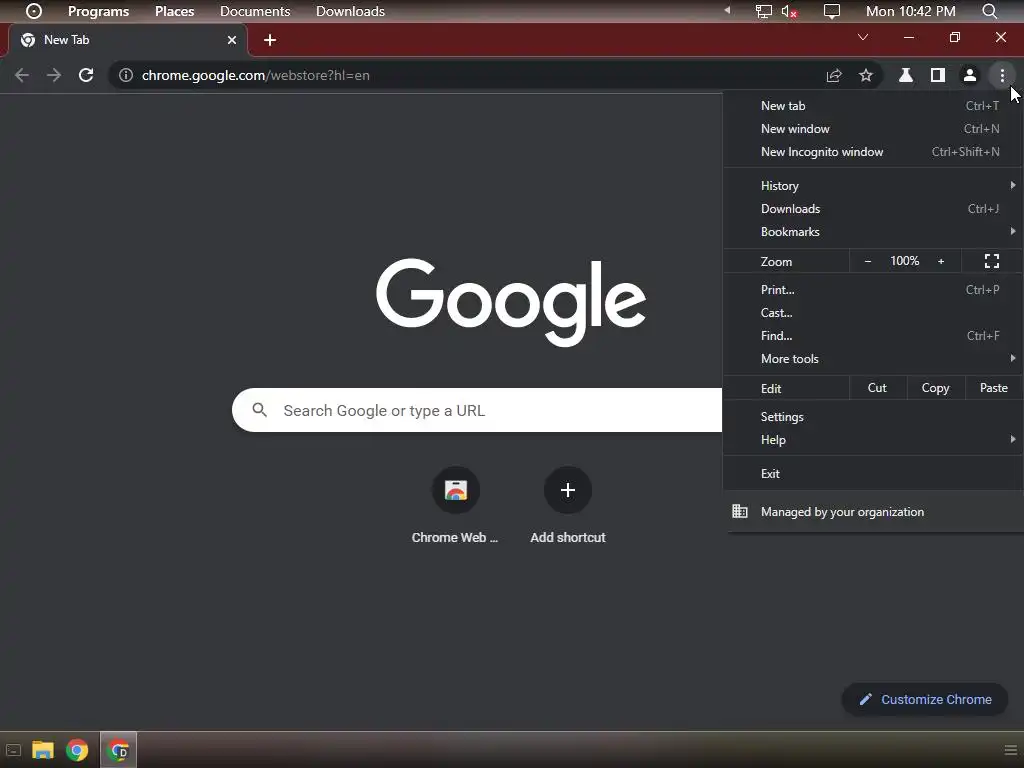Close the New Tab tab
Viewport: 1024px width, 768px height.
232,40
